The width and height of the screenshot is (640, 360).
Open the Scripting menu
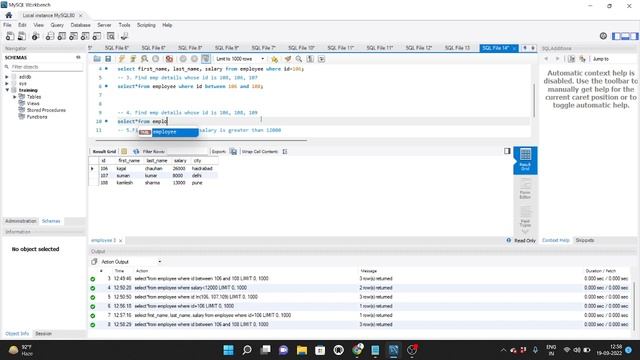(x=146, y=25)
